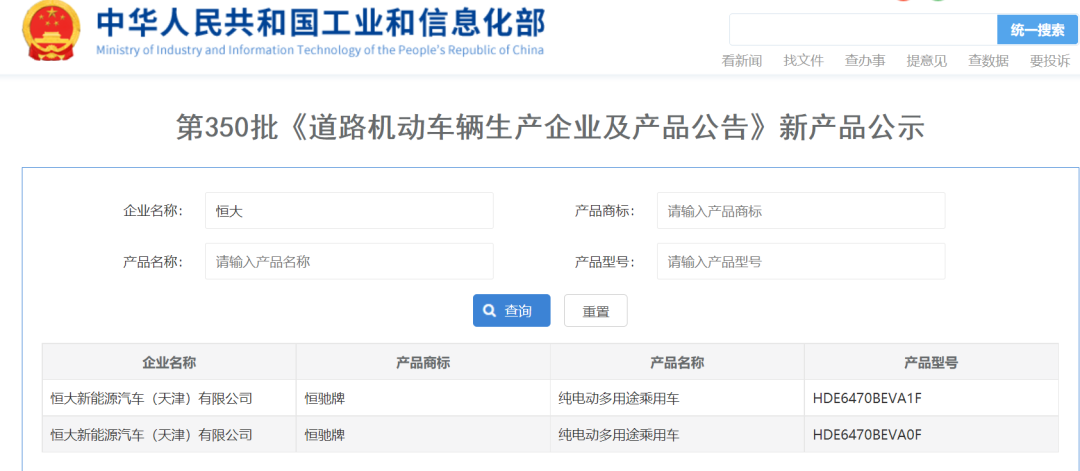Click the English ministry name subtitle
The width and height of the screenshot is (1080, 471).
[320, 50]
